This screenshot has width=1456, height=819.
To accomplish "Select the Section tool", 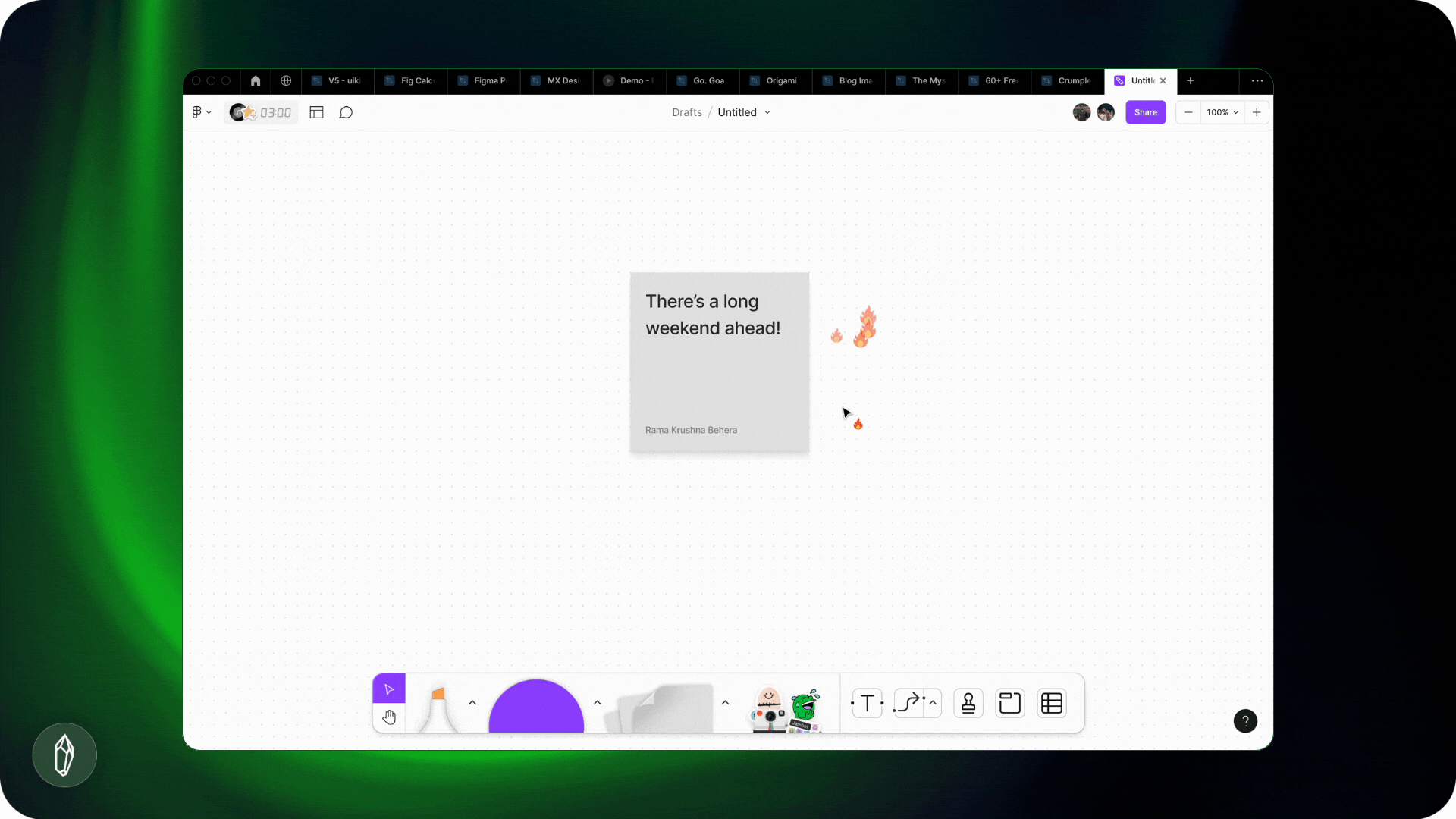I will click(x=1009, y=703).
